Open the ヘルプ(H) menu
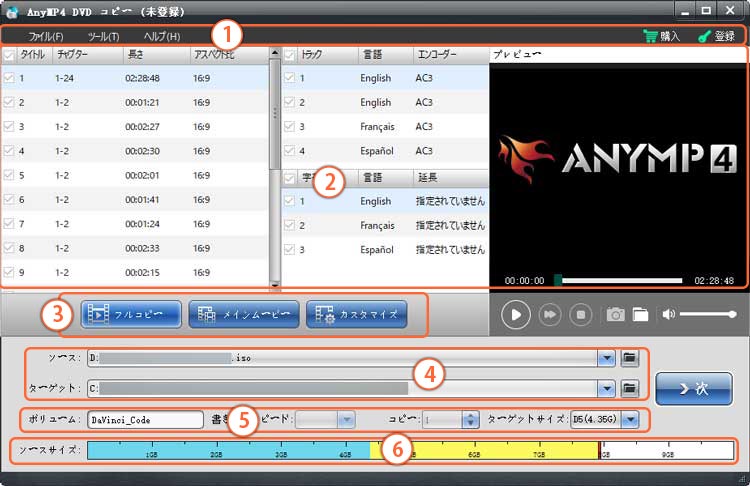Image resolution: width=750 pixels, height=486 pixels. pyautogui.click(x=162, y=36)
